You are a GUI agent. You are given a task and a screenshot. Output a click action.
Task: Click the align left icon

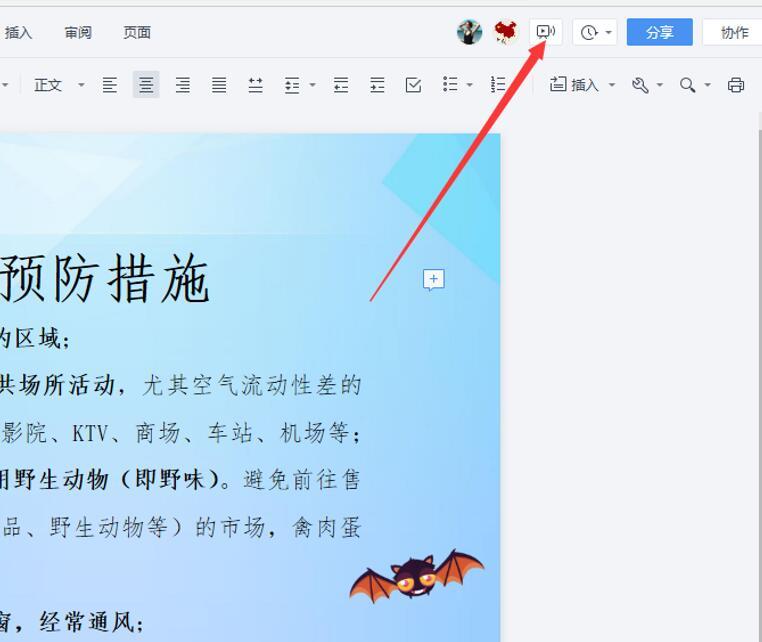(x=110, y=85)
